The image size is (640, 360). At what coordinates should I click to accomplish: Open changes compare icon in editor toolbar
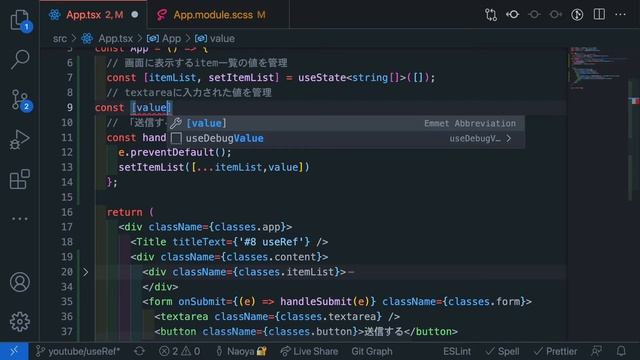click(491, 15)
